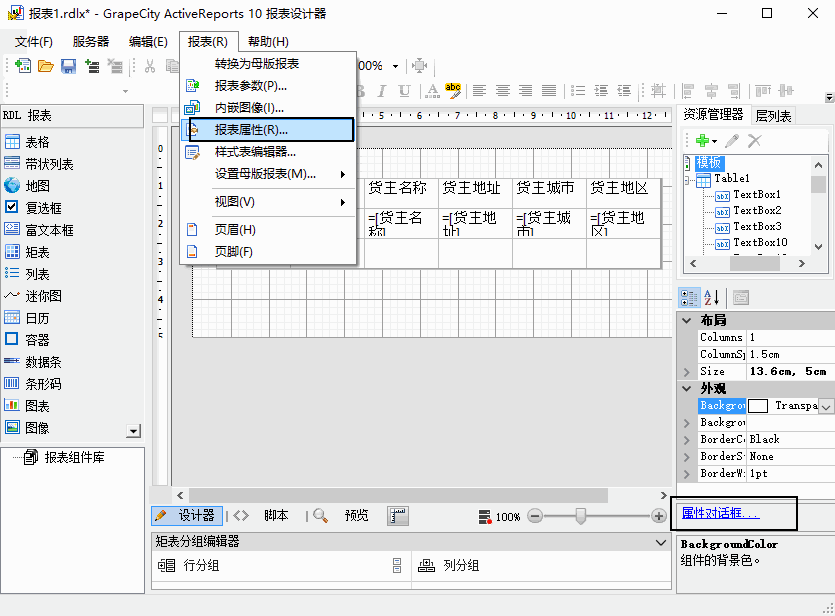
Task: Switch to the 层列表 tab
Action: pos(773,116)
